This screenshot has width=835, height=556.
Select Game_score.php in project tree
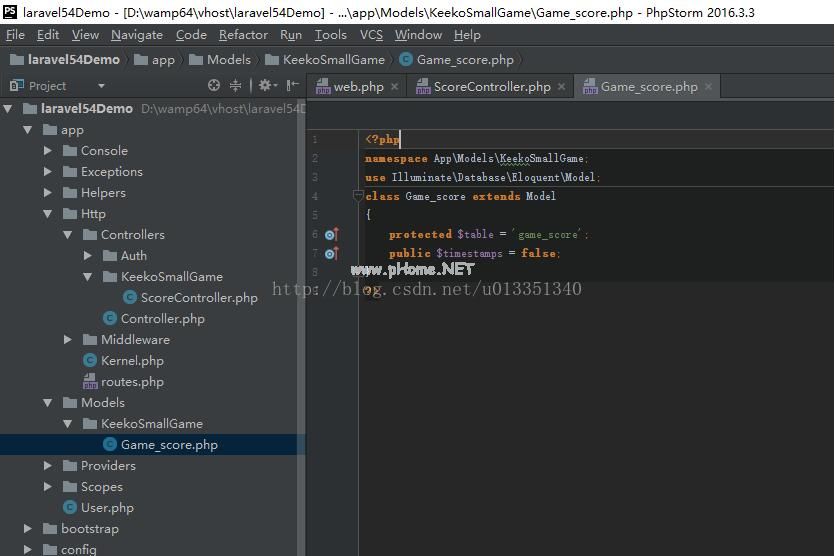[169, 445]
